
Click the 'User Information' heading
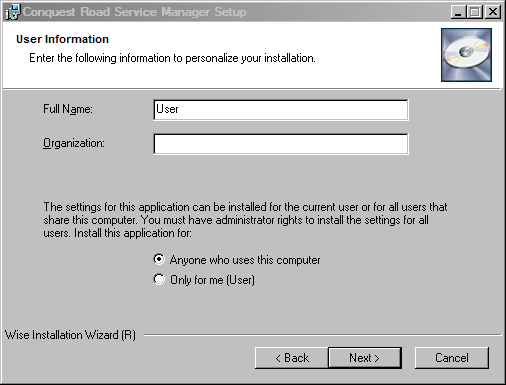(x=62, y=39)
